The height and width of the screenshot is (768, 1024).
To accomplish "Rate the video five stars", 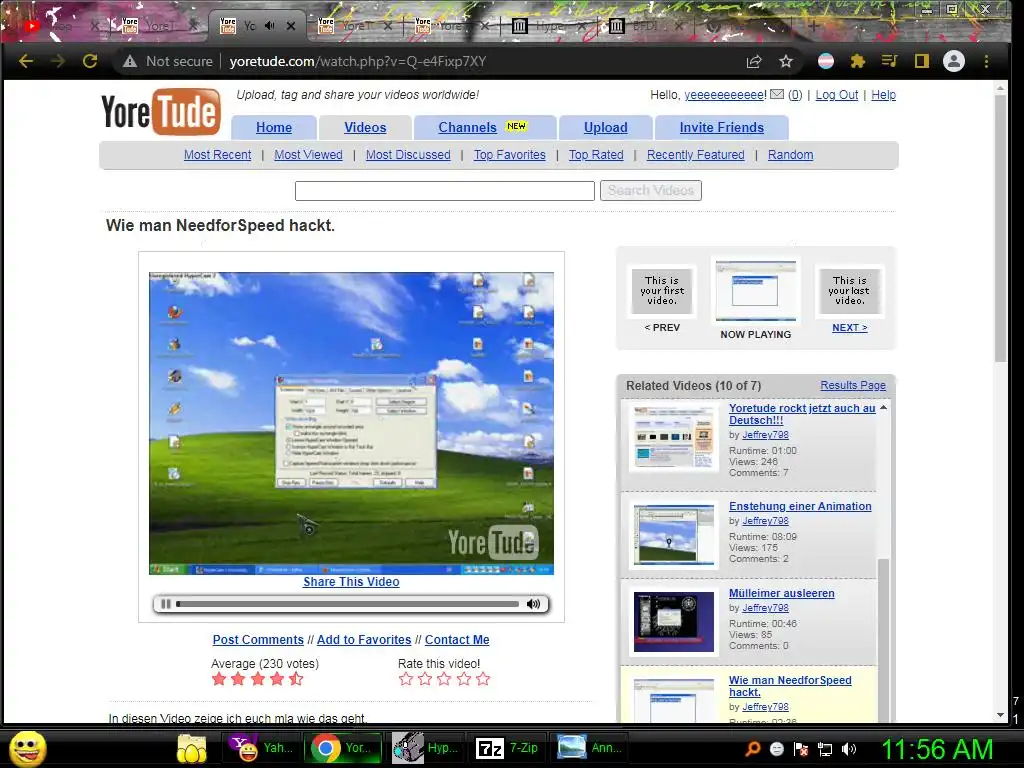I will pyautogui.click(x=483, y=679).
